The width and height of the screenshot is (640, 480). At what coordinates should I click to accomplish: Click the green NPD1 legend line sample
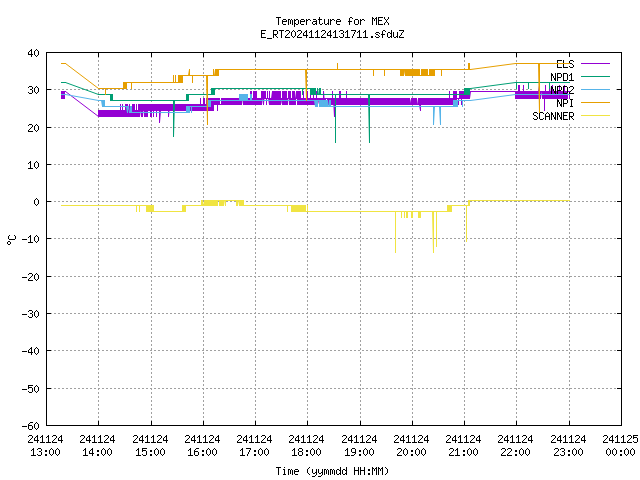[x=595, y=76]
